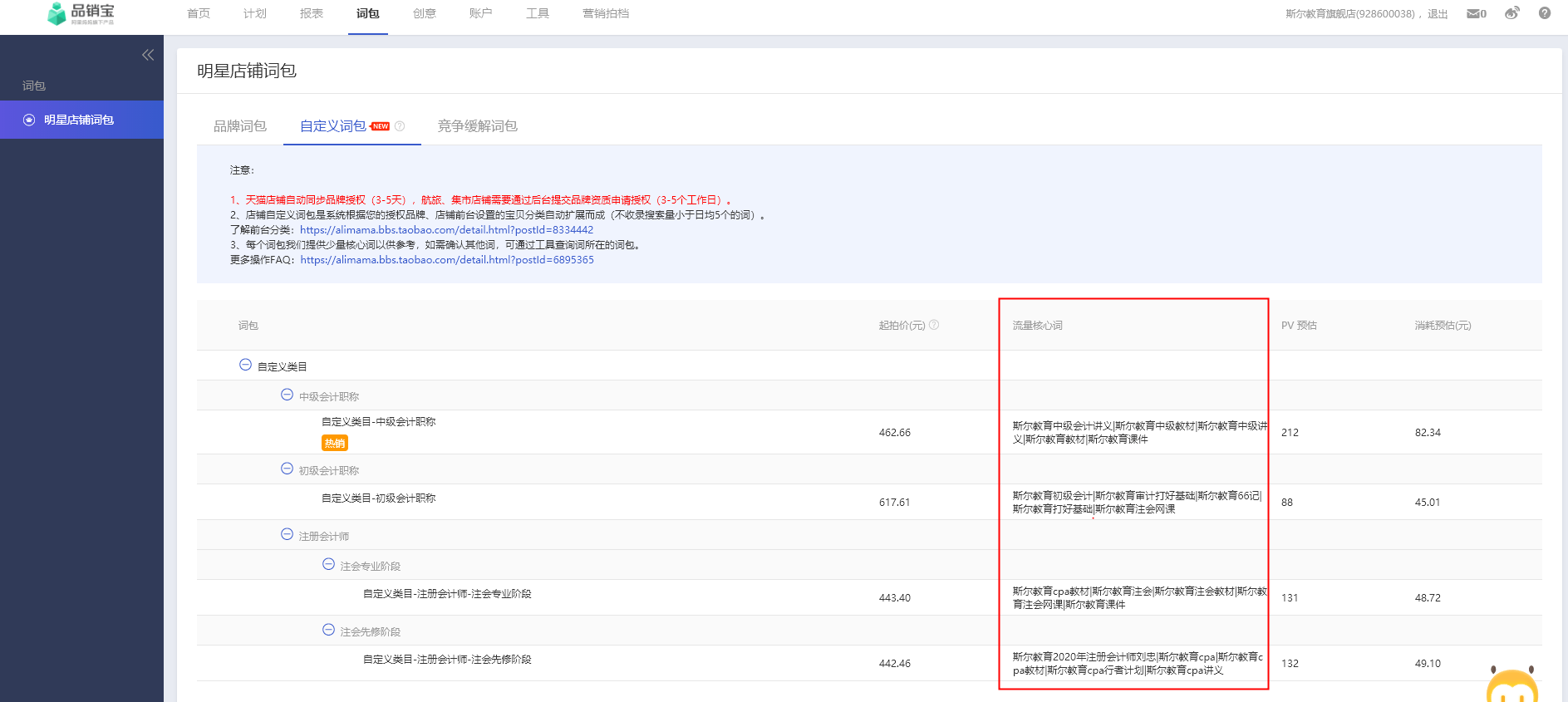Click the 消耗预估(元) column header
This screenshot has width=1568, height=702.
coord(1443,326)
